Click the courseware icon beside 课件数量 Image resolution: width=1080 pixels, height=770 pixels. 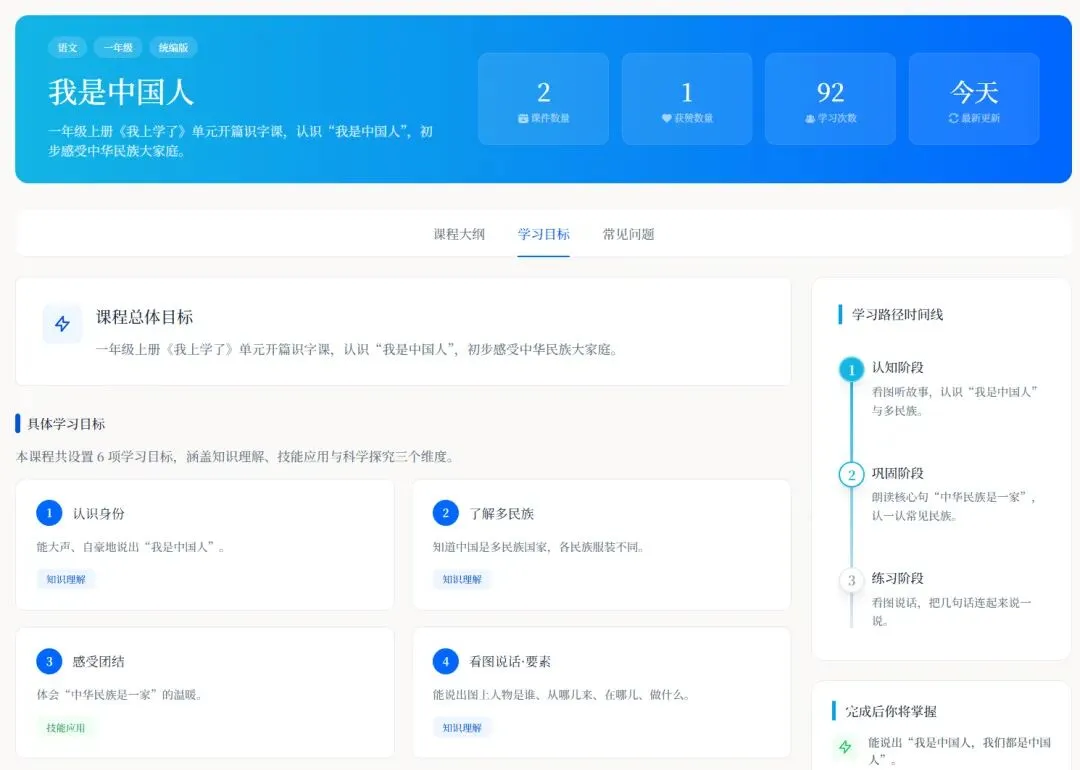[x=523, y=118]
